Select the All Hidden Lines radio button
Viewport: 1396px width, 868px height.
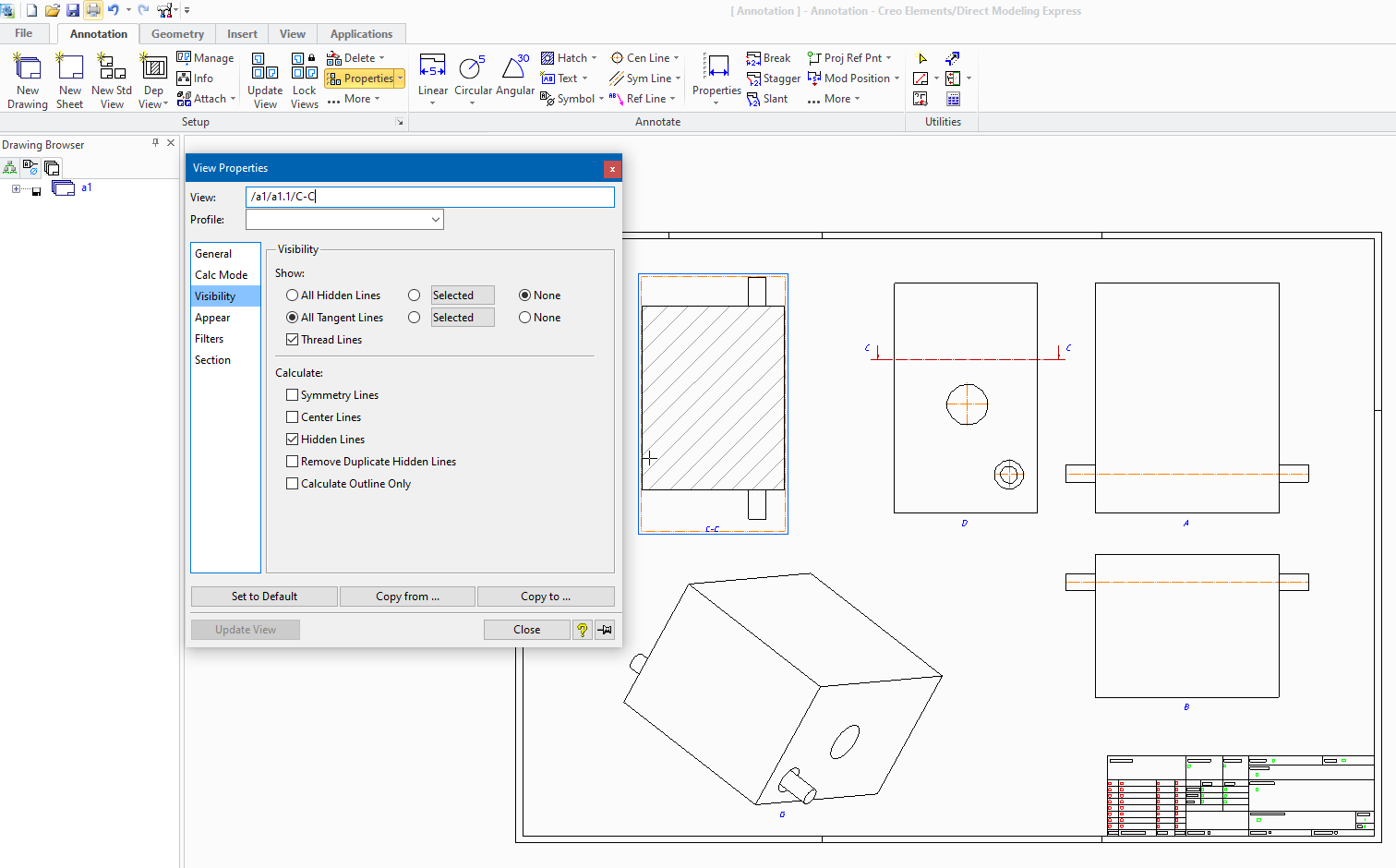coord(291,295)
